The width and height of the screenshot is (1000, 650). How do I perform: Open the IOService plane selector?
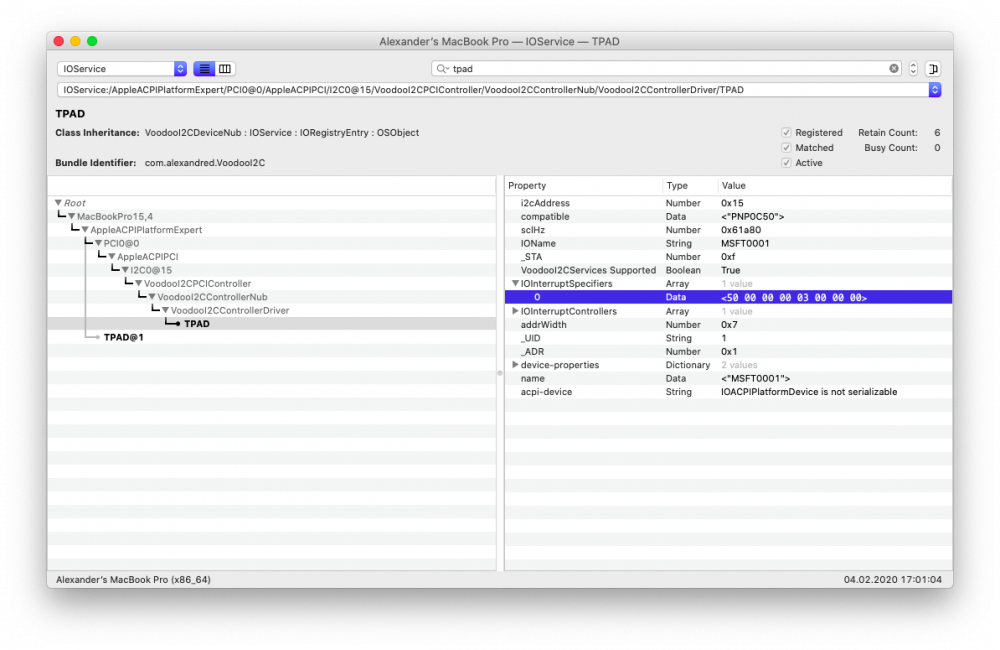pos(122,68)
